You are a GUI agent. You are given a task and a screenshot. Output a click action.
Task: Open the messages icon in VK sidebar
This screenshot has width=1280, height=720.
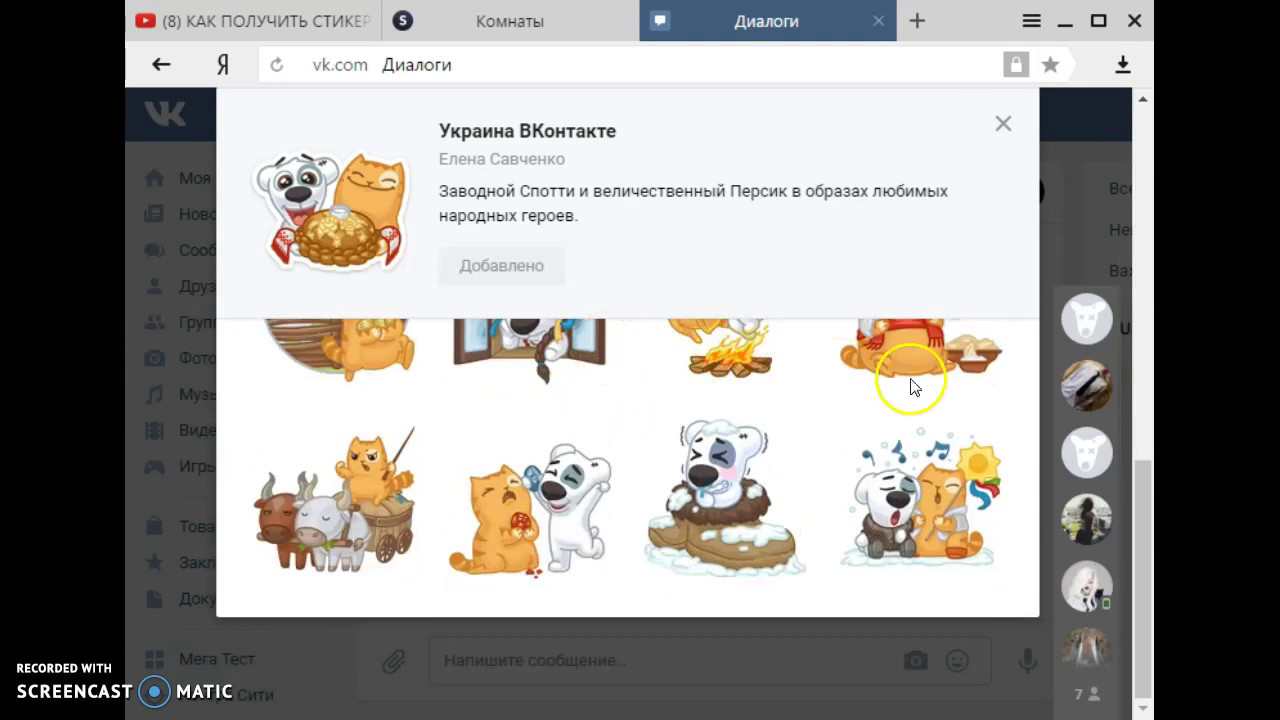(x=154, y=250)
